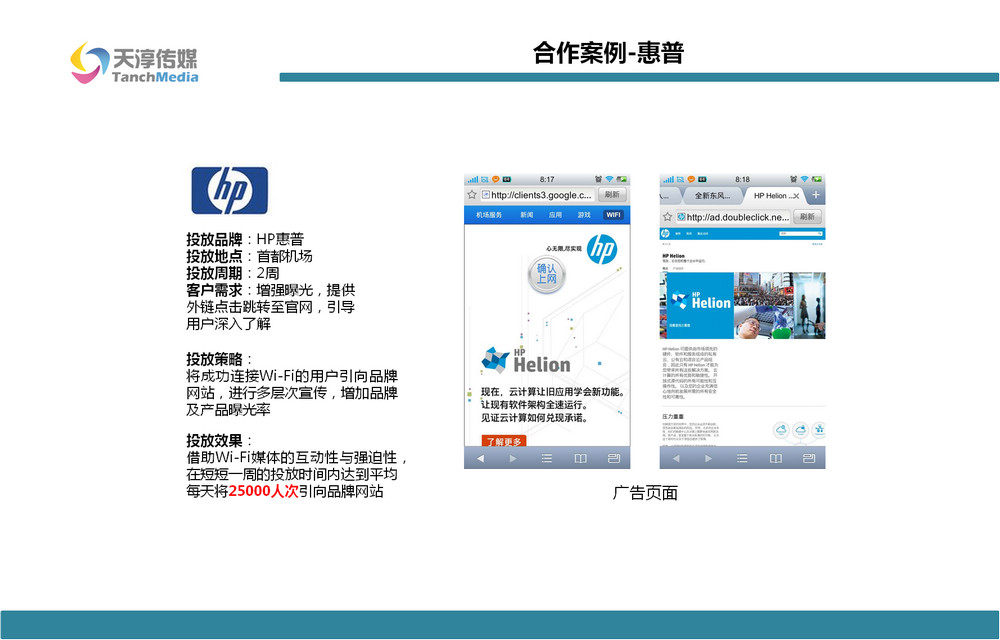Click the caption 广告页面
1000x640 pixels.
click(x=645, y=493)
